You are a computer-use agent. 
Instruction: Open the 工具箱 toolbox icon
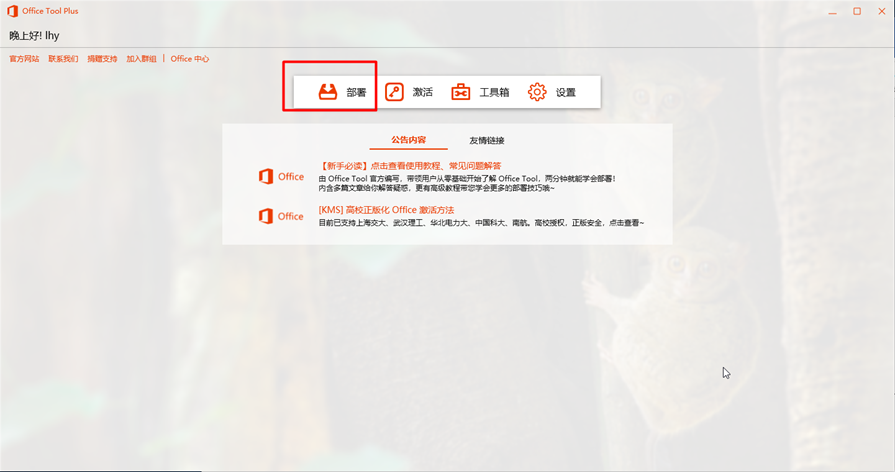pos(460,92)
